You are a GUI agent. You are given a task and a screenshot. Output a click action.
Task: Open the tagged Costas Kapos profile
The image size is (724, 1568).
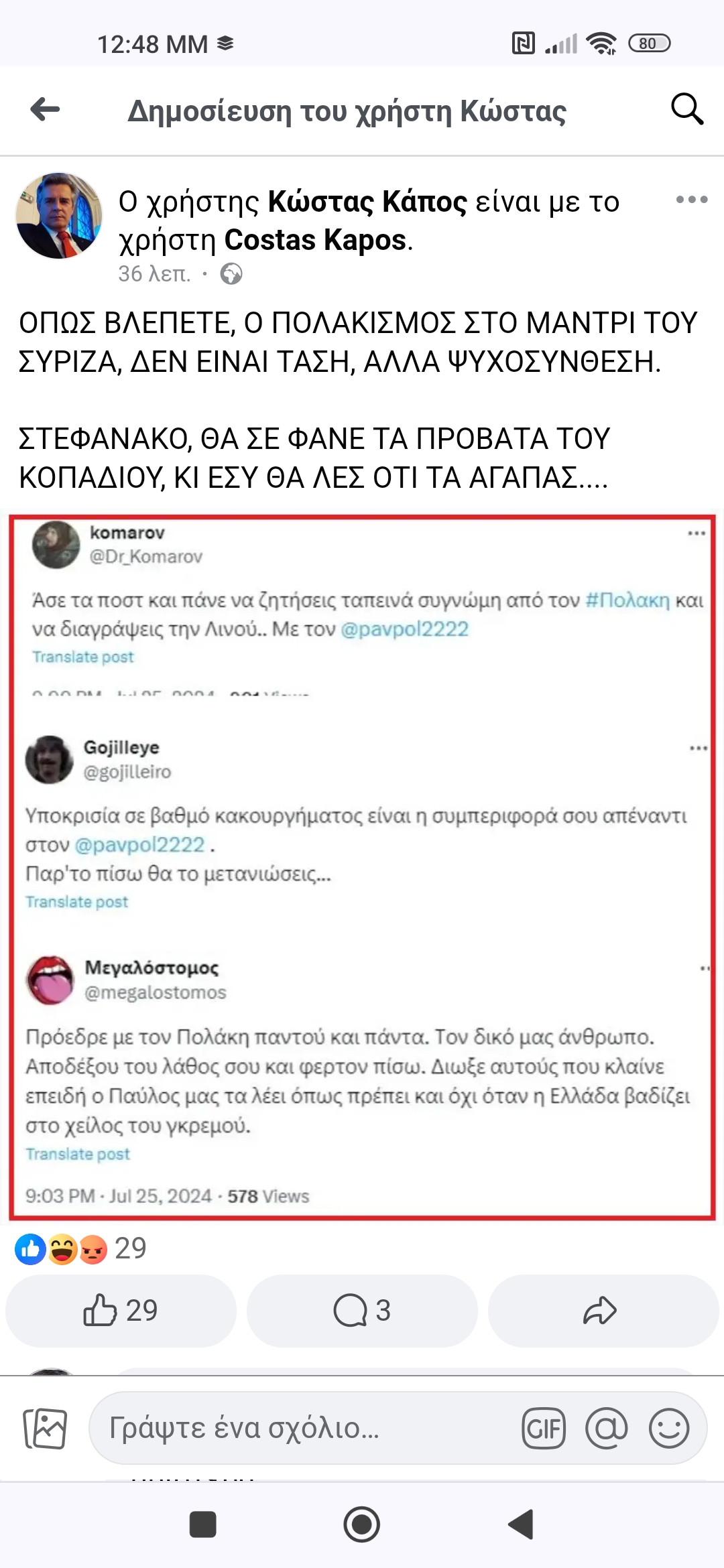[x=315, y=240]
